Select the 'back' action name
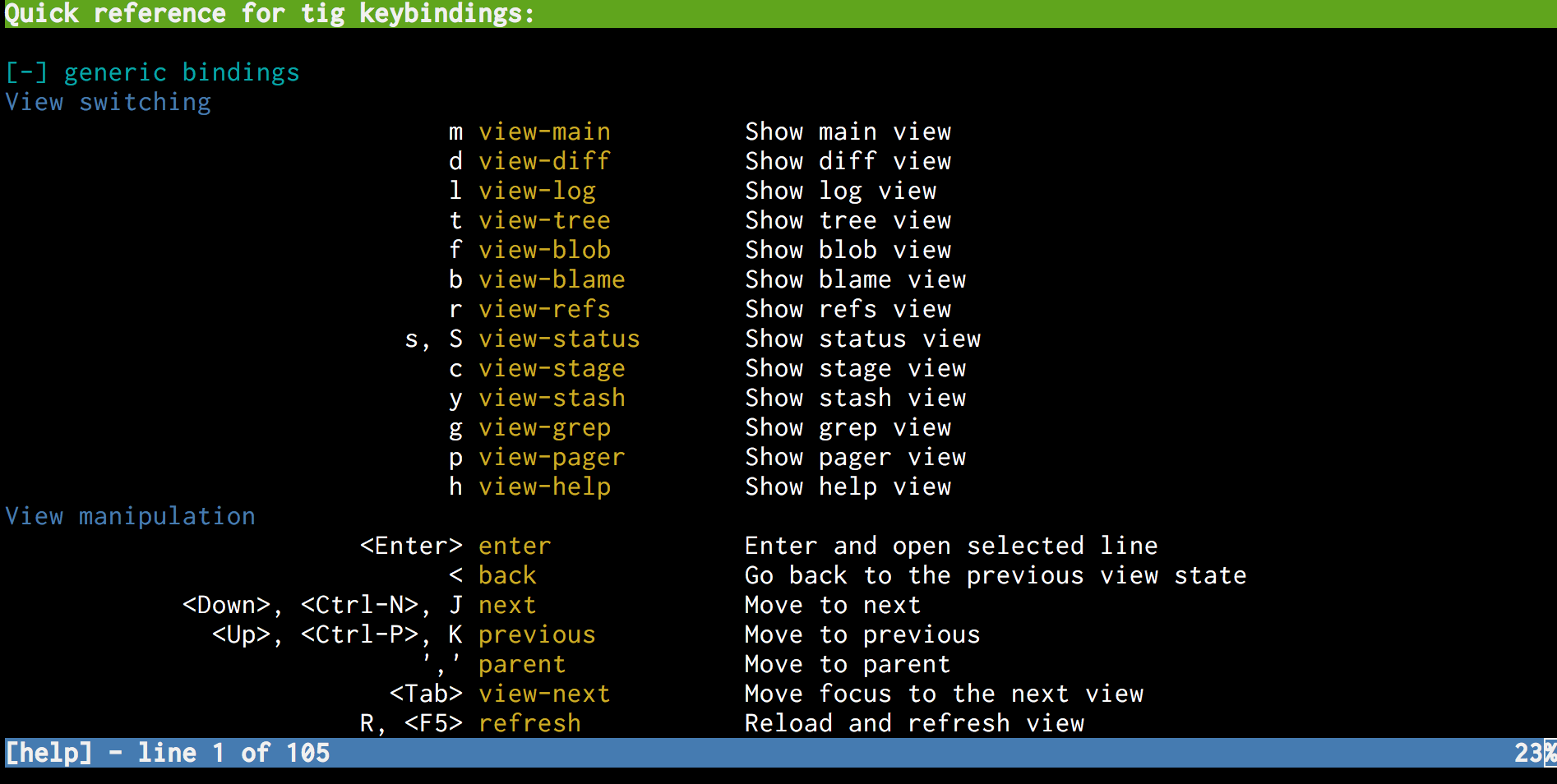The width and height of the screenshot is (1557, 784). point(507,576)
